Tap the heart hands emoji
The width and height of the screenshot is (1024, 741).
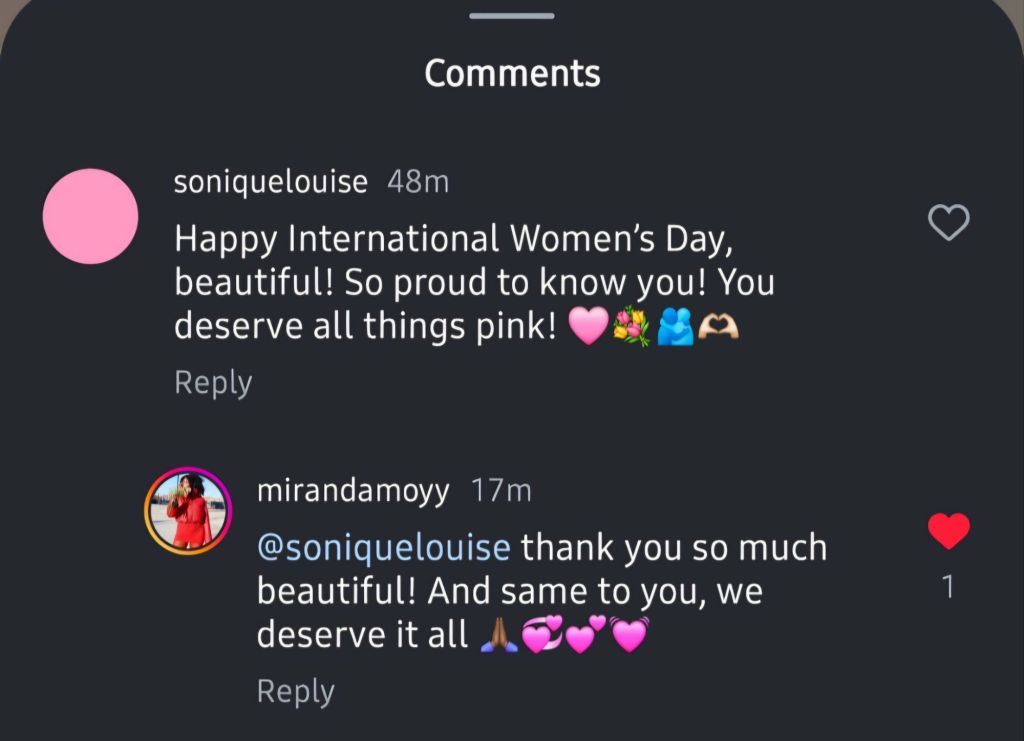coord(718,327)
